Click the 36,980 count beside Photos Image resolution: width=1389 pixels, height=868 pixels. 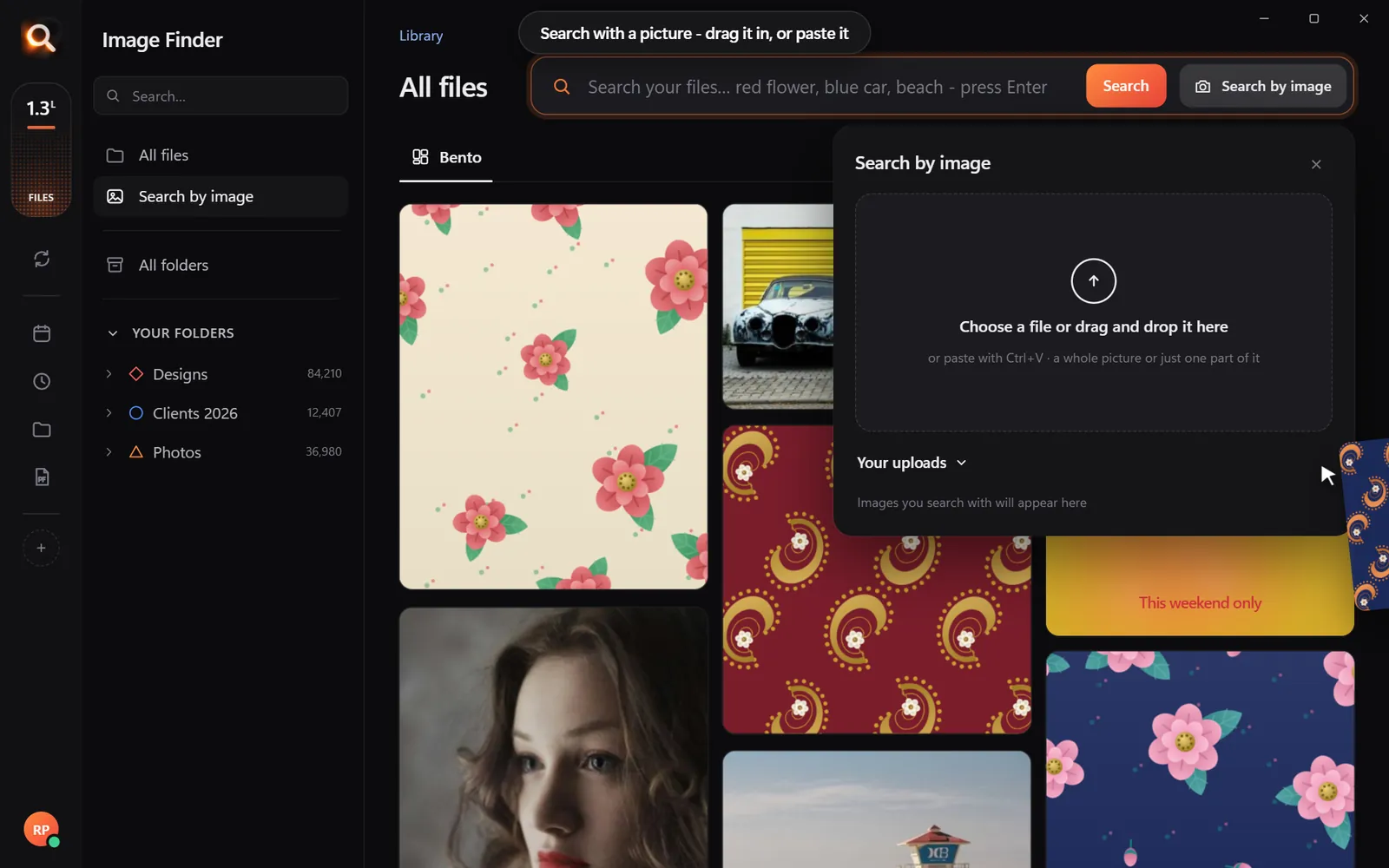pos(324,451)
